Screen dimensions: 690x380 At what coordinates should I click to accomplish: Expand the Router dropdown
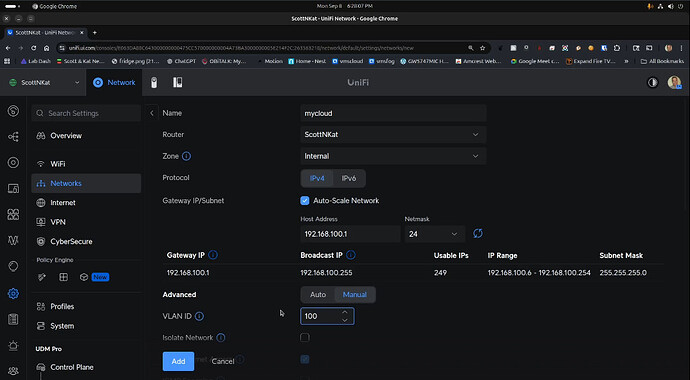393,135
